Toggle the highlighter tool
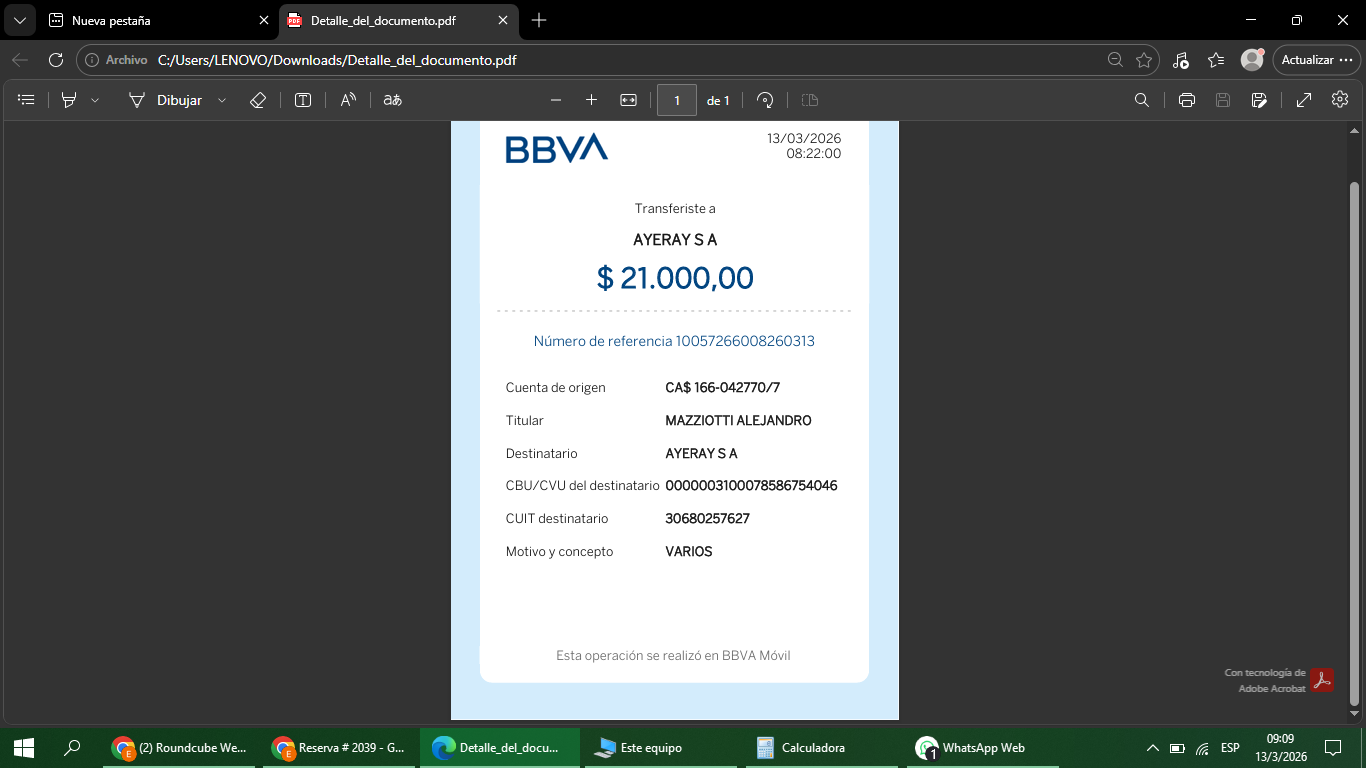Viewport: 1366px width, 768px height. point(69,100)
